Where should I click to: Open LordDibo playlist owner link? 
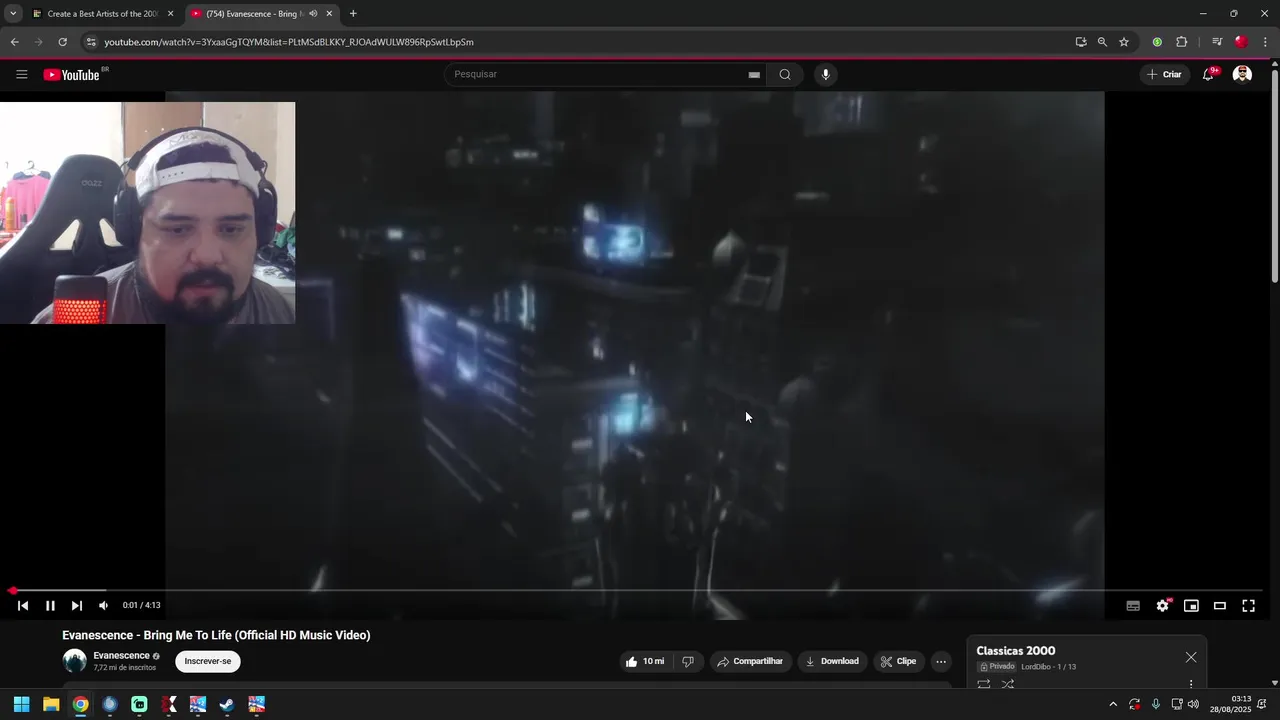coord(1036,667)
